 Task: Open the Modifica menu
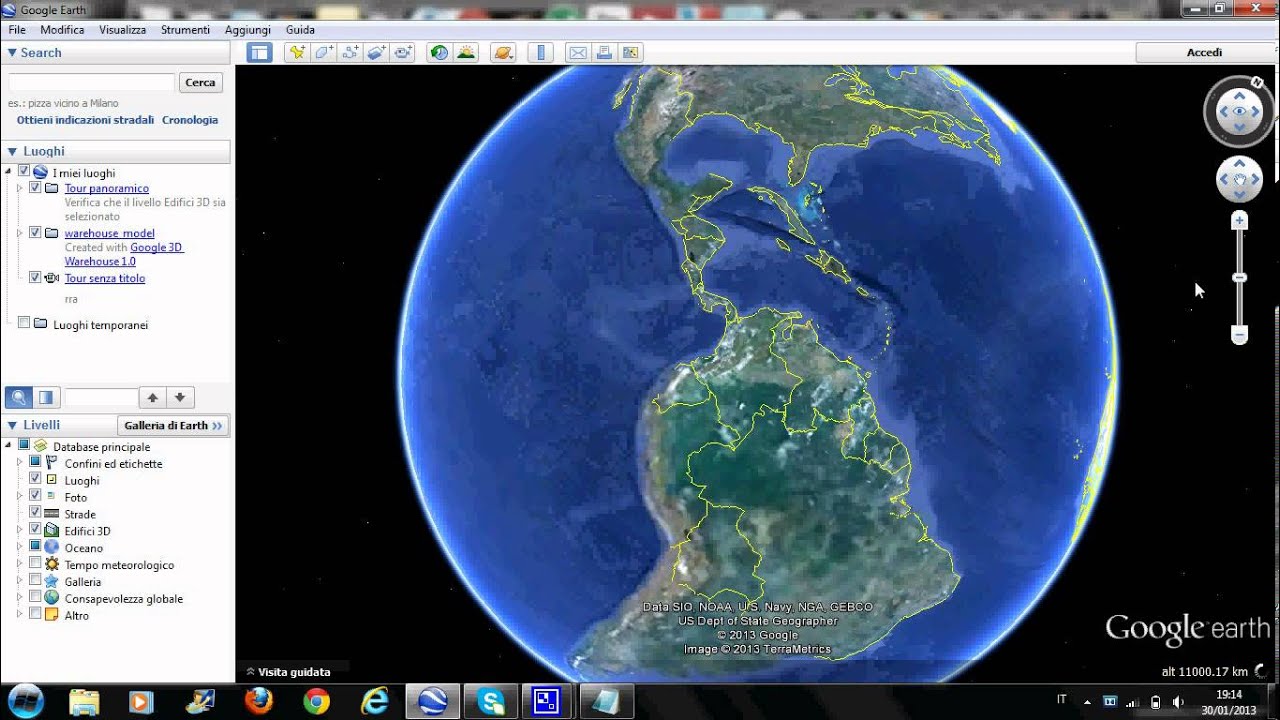click(62, 30)
